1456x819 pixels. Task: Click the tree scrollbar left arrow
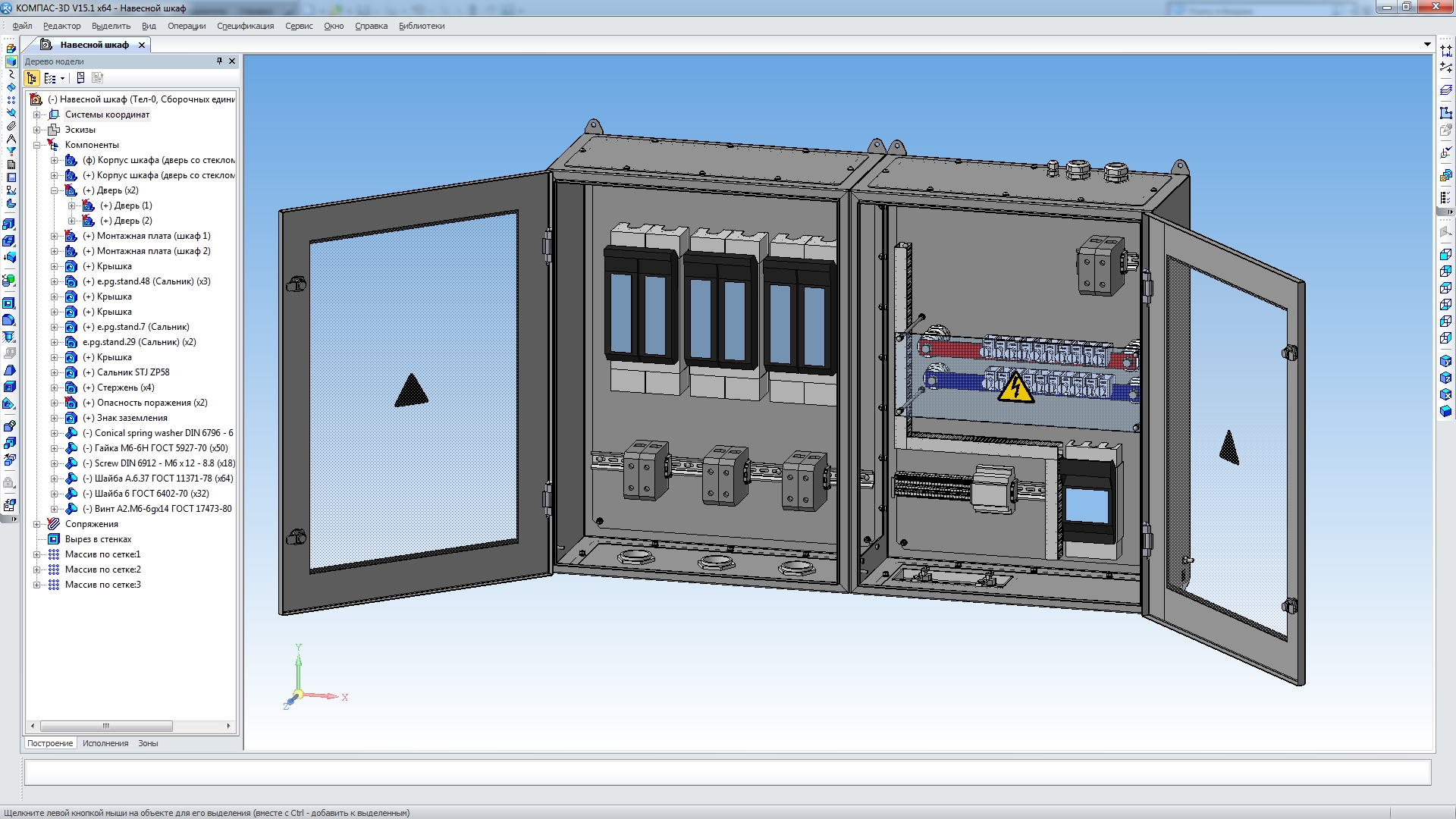pyautogui.click(x=32, y=726)
